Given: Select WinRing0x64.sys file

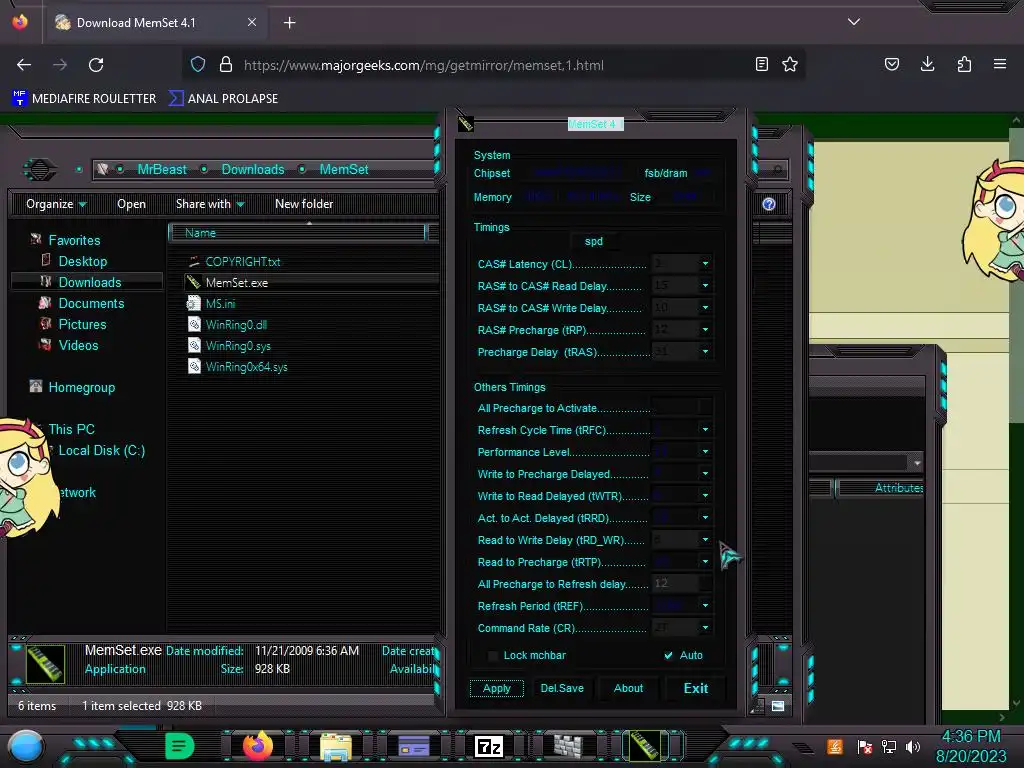Looking at the screenshot, I should [x=246, y=367].
